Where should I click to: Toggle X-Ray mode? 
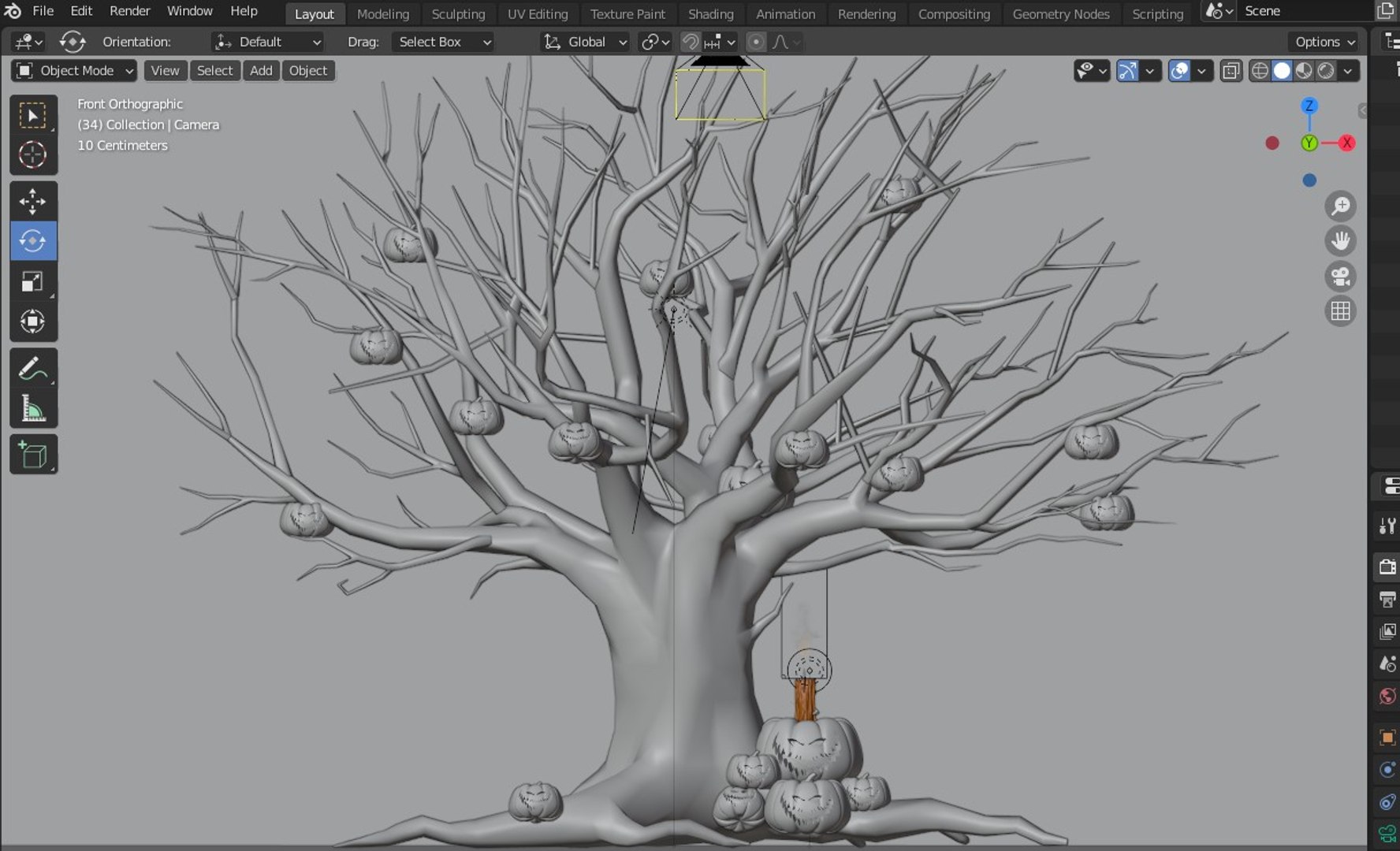[x=1231, y=71]
